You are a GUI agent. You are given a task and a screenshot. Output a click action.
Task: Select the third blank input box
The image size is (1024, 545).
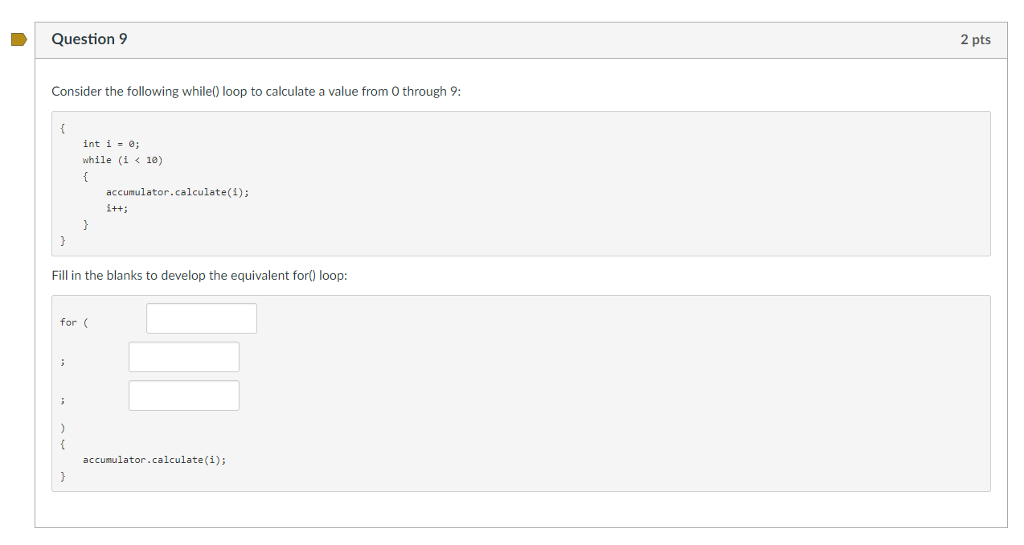[184, 396]
